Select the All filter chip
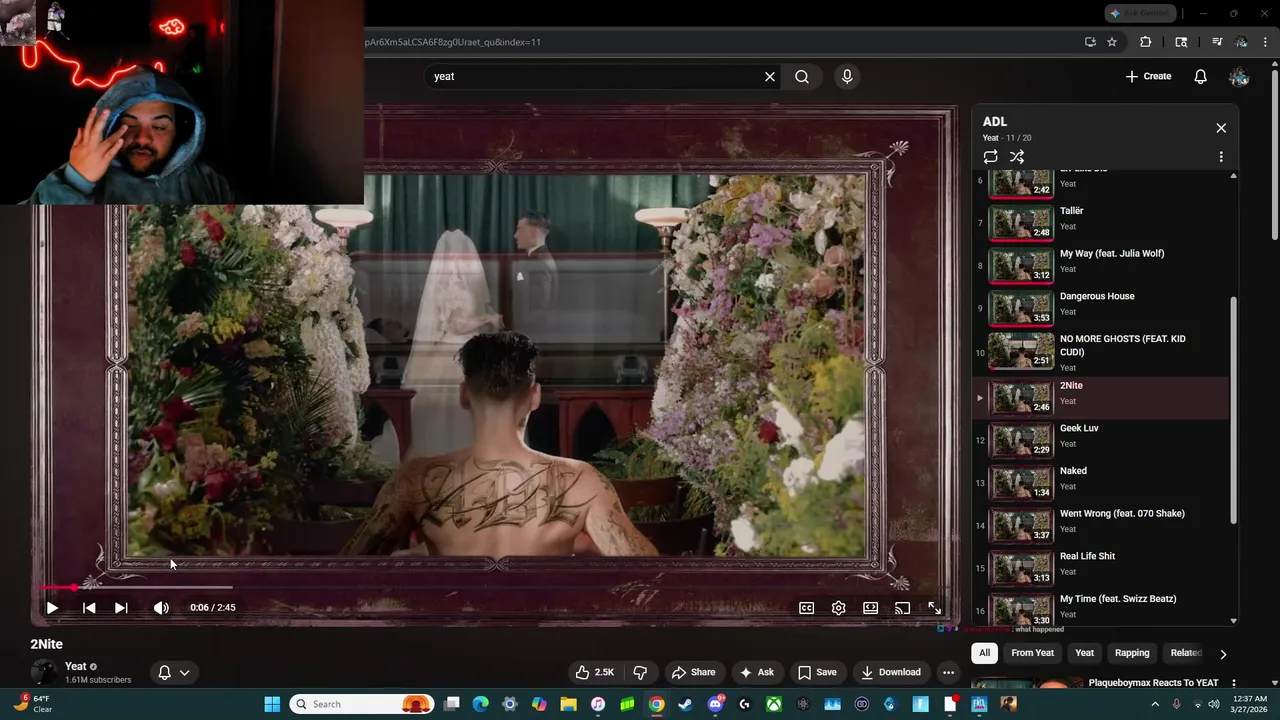Image resolution: width=1280 pixels, height=720 pixels. (x=984, y=653)
